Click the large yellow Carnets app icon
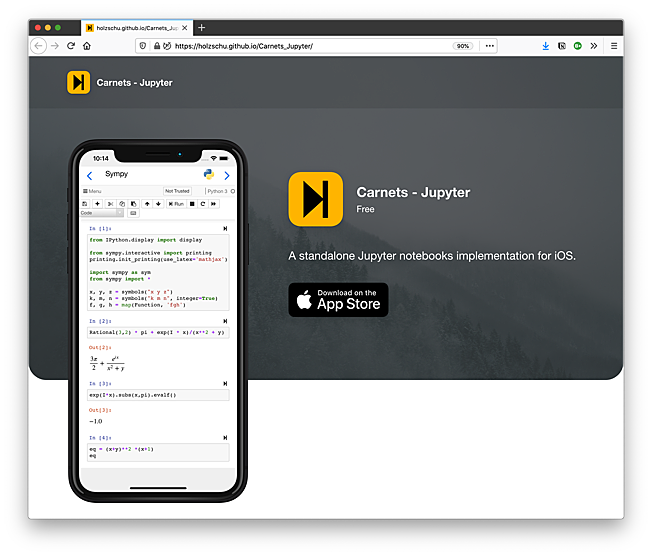The height and width of the screenshot is (556, 652). pyautogui.click(x=316, y=199)
